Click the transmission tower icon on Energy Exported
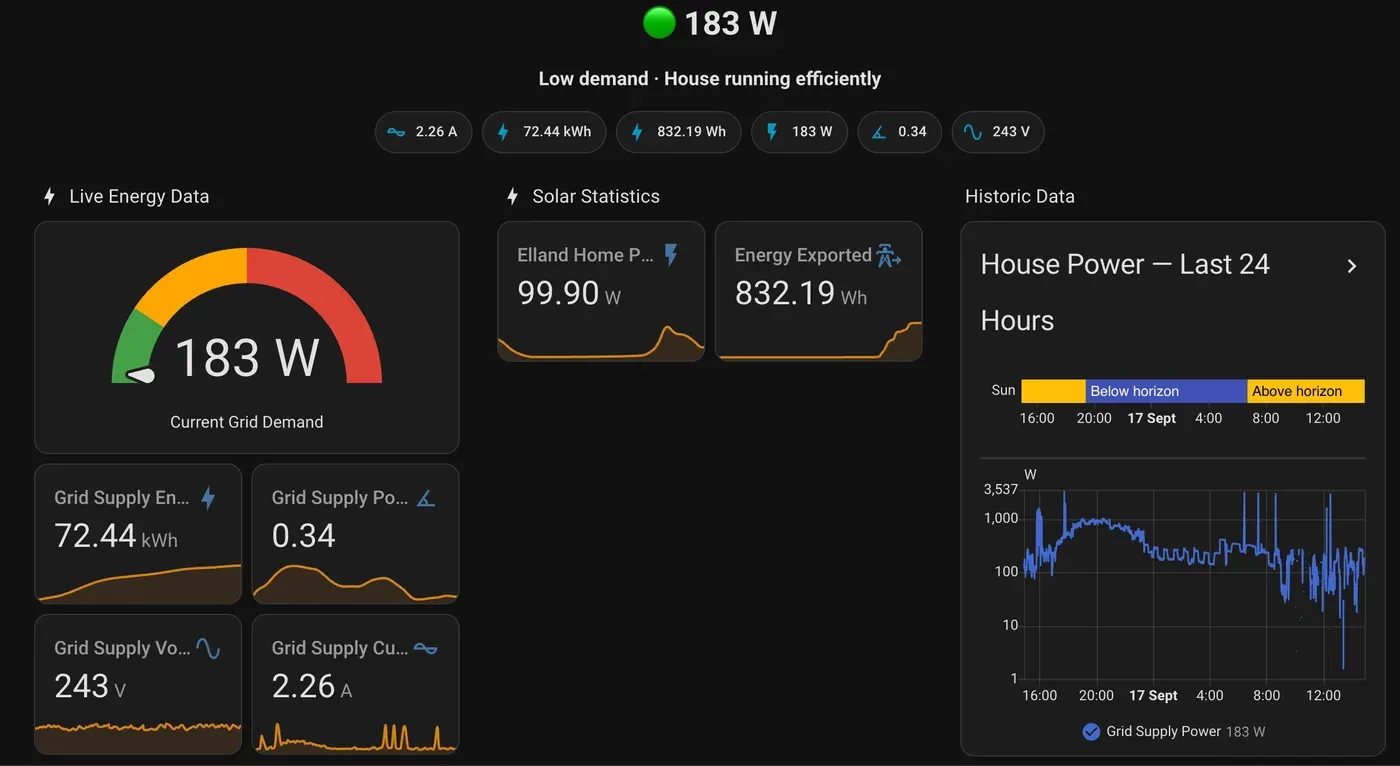Screen dimensions: 1400x766 pyautogui.click(x=888, y=255)
